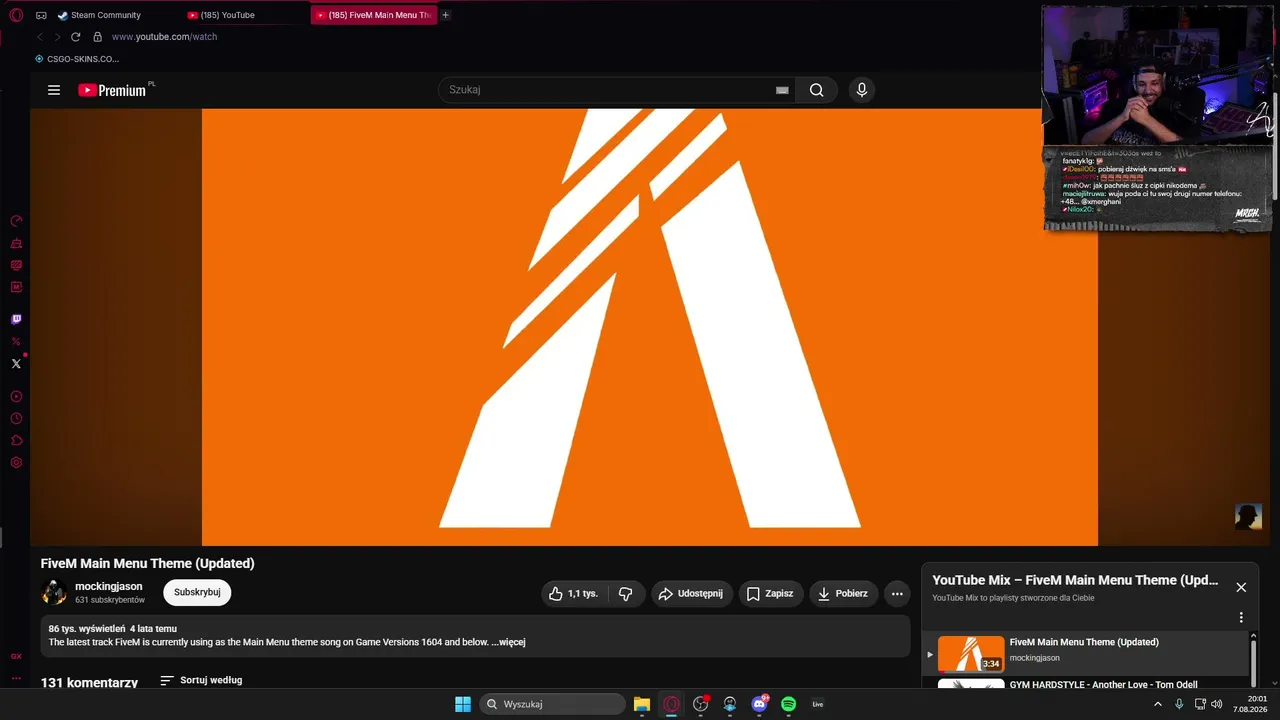The height and width of the screenshot is (720, 1280).
Task: Close the YouTube Mix playlist panel
Action: (x=1241, y=588)
